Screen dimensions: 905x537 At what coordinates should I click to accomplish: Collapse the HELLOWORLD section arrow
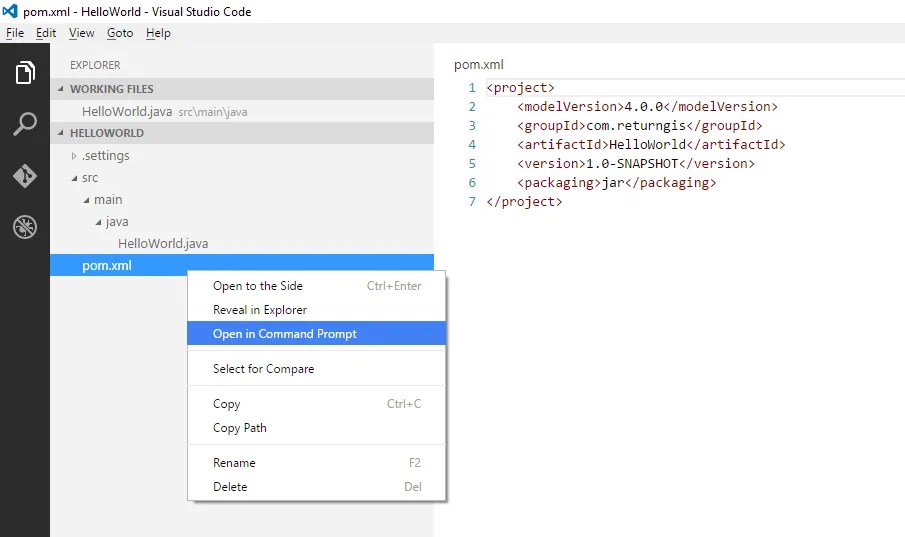point(61,133)
